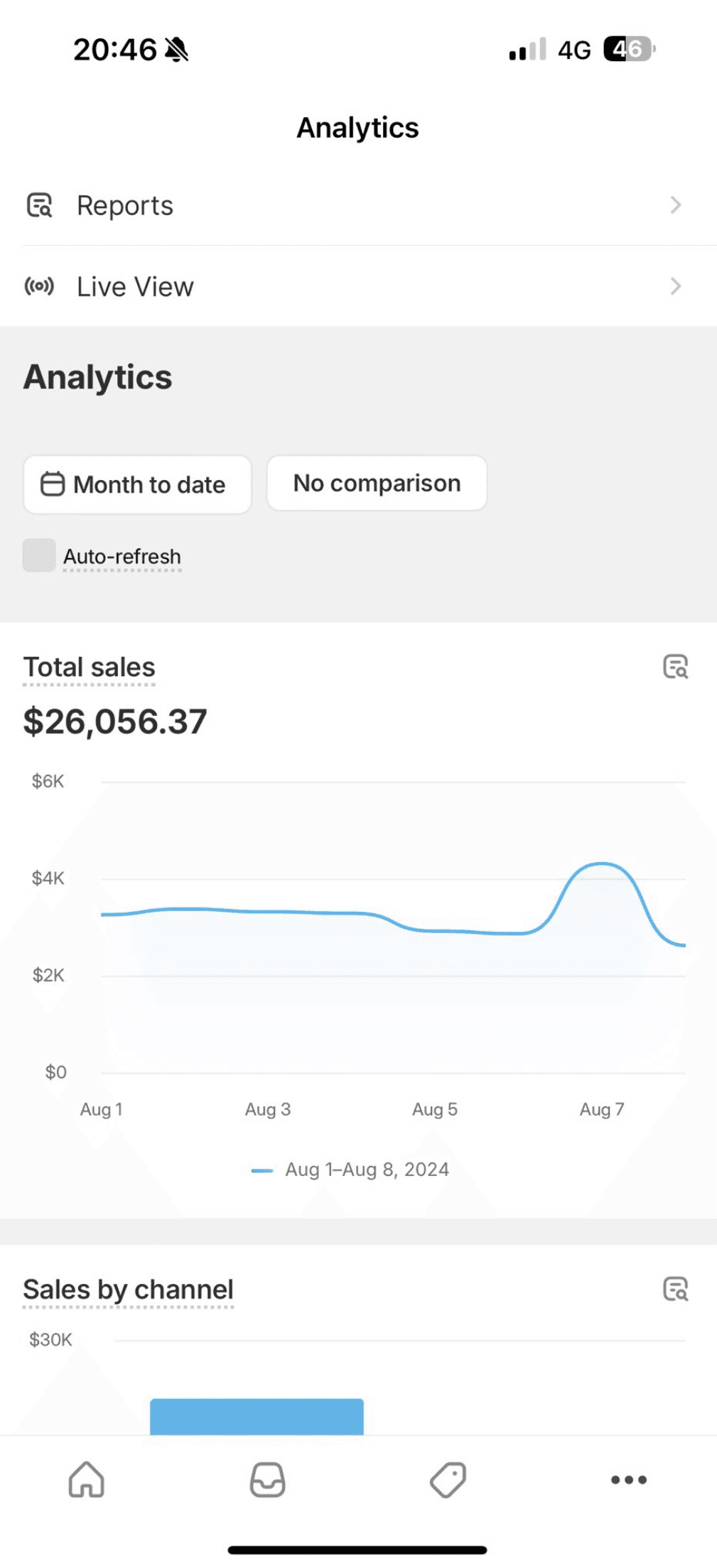This screenshot has width=717, height=1568.
Task: Open the Reports magnifier icon
Action: click(39, 205)
